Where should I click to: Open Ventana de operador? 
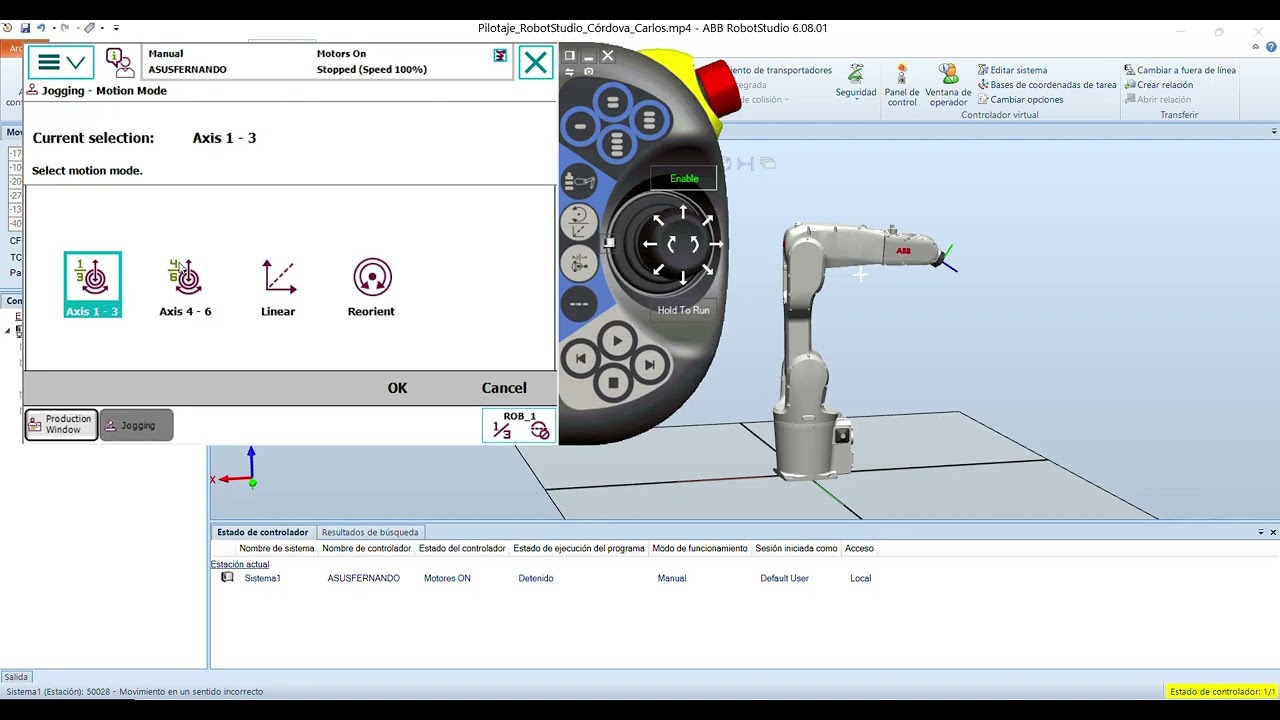[x=948, y=85]
